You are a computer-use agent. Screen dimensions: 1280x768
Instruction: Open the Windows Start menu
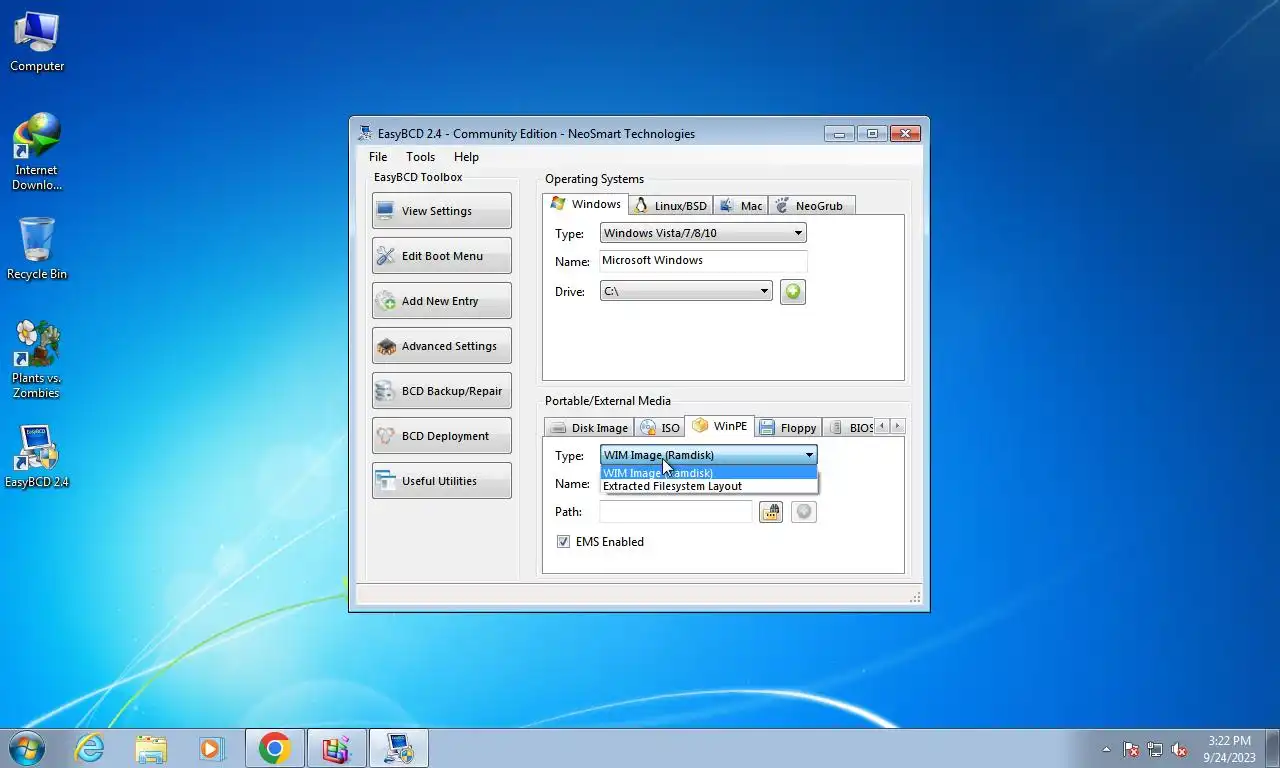[26, 748]
